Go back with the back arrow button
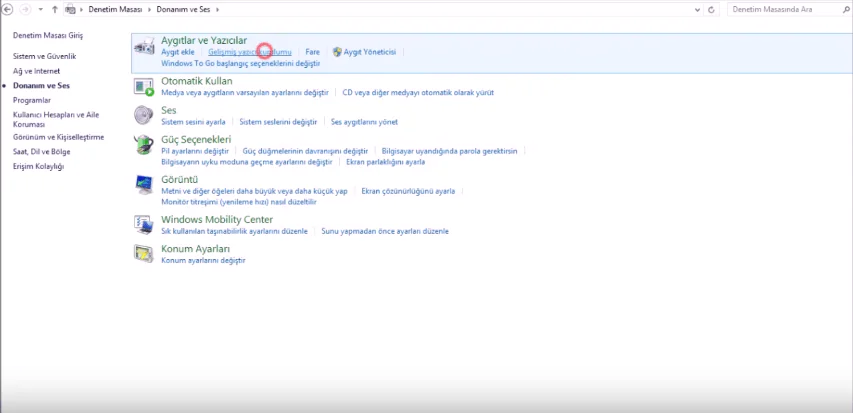The image size is (853, 413). coord(8,9)
